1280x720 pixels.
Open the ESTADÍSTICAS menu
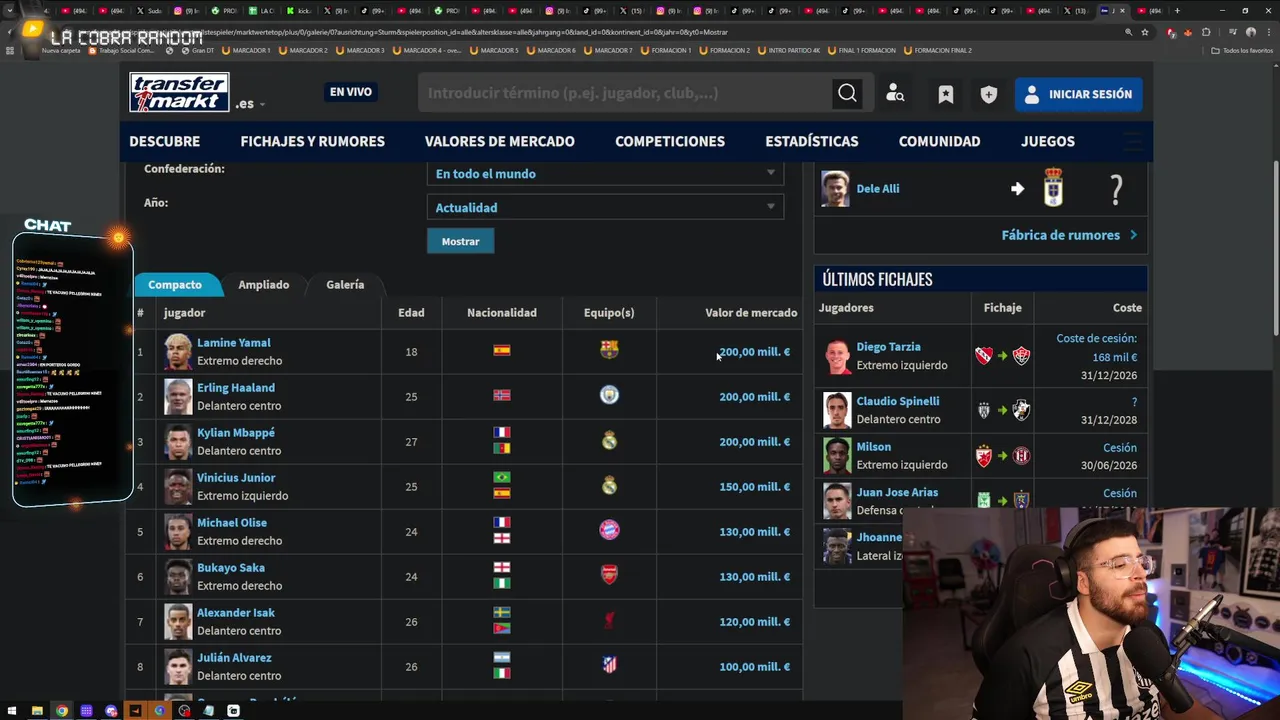(812, 142)
